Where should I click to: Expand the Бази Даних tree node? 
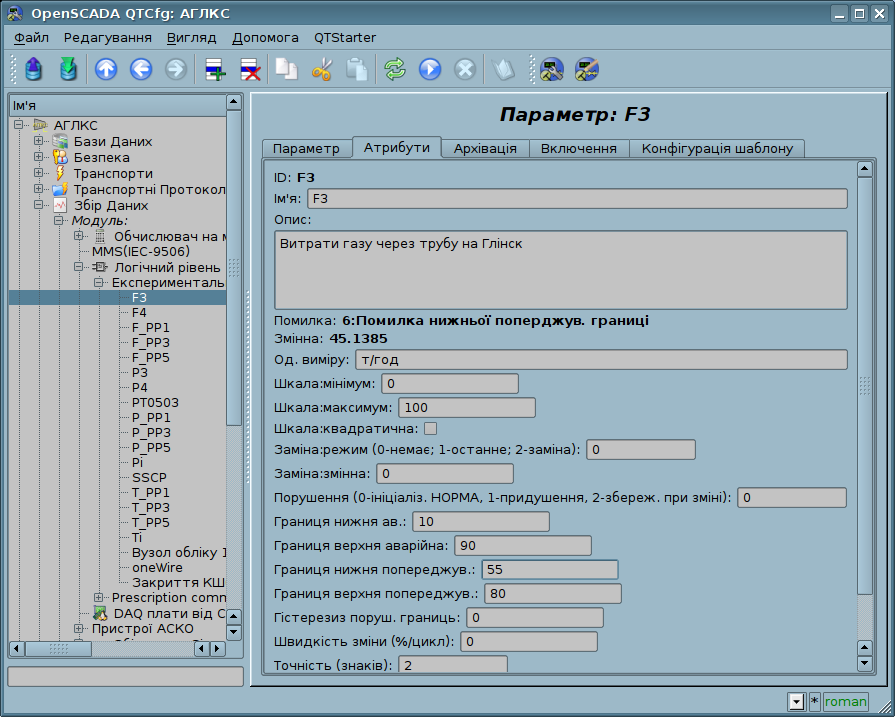pyautogui.click(x=39, y=142)
